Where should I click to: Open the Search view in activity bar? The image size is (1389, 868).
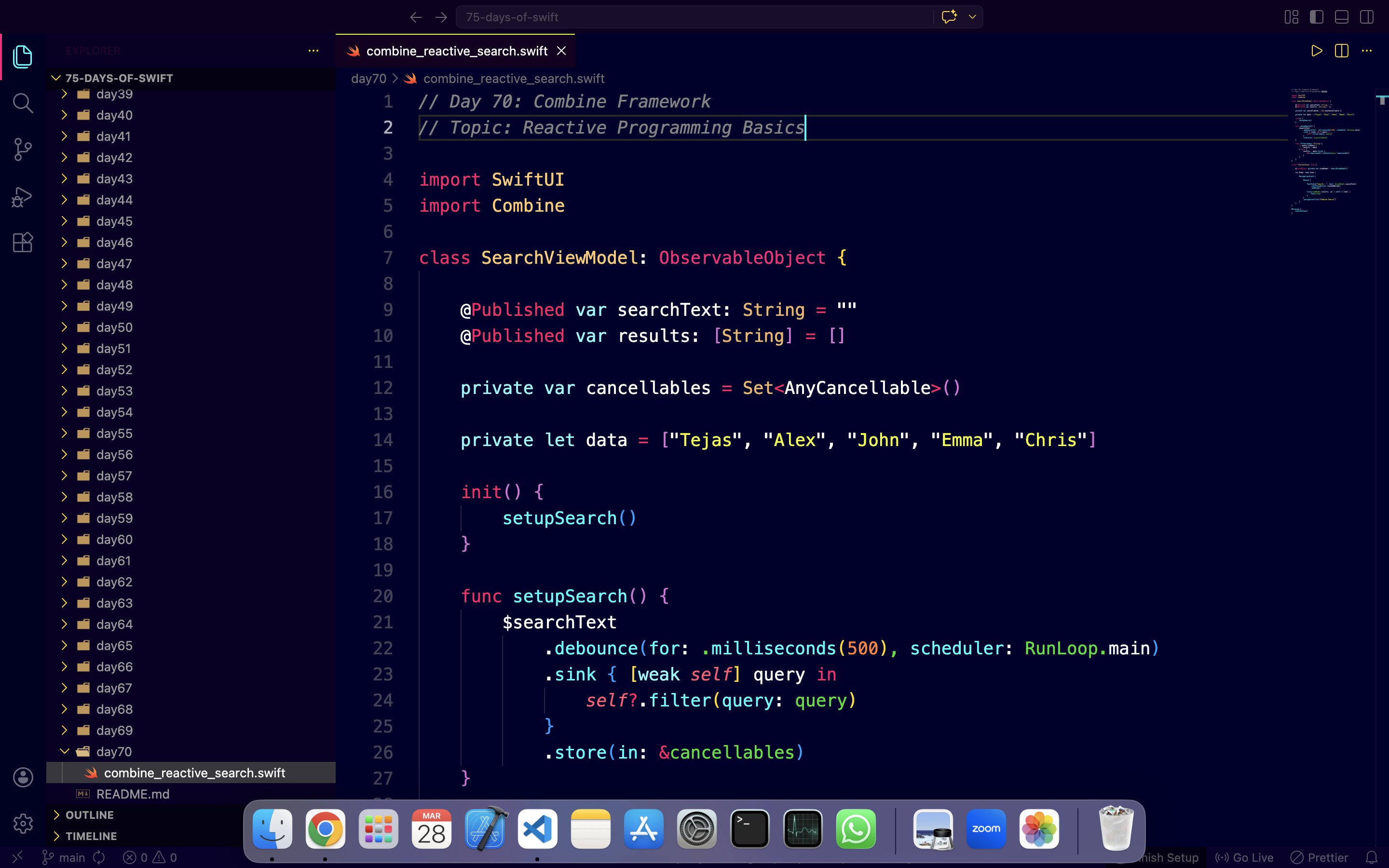click(x=22, y=103)
